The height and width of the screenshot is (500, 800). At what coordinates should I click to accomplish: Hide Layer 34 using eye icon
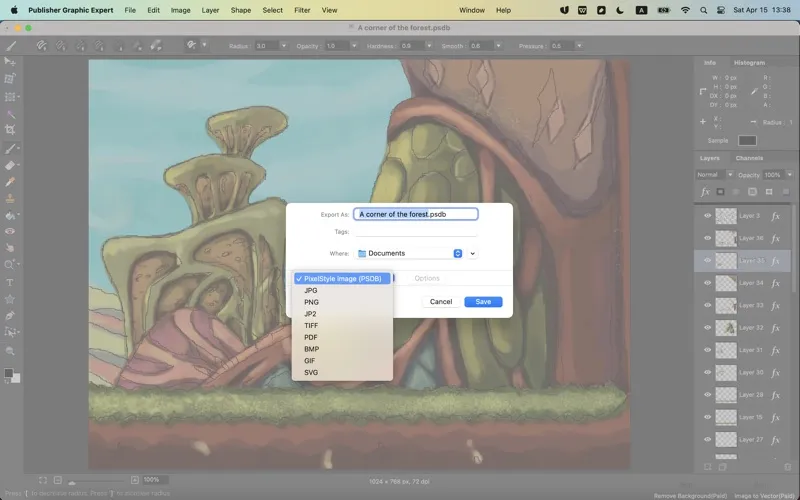point(707,283)
